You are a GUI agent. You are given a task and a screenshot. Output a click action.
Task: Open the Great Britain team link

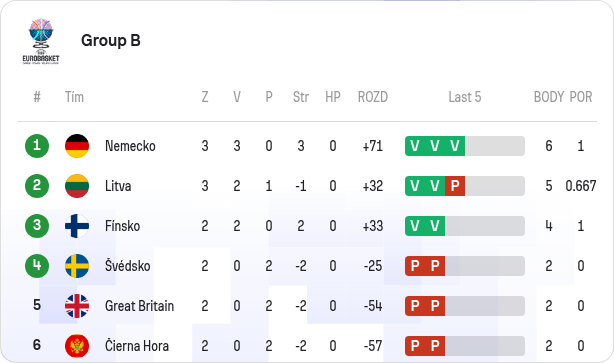coord(139,306)
